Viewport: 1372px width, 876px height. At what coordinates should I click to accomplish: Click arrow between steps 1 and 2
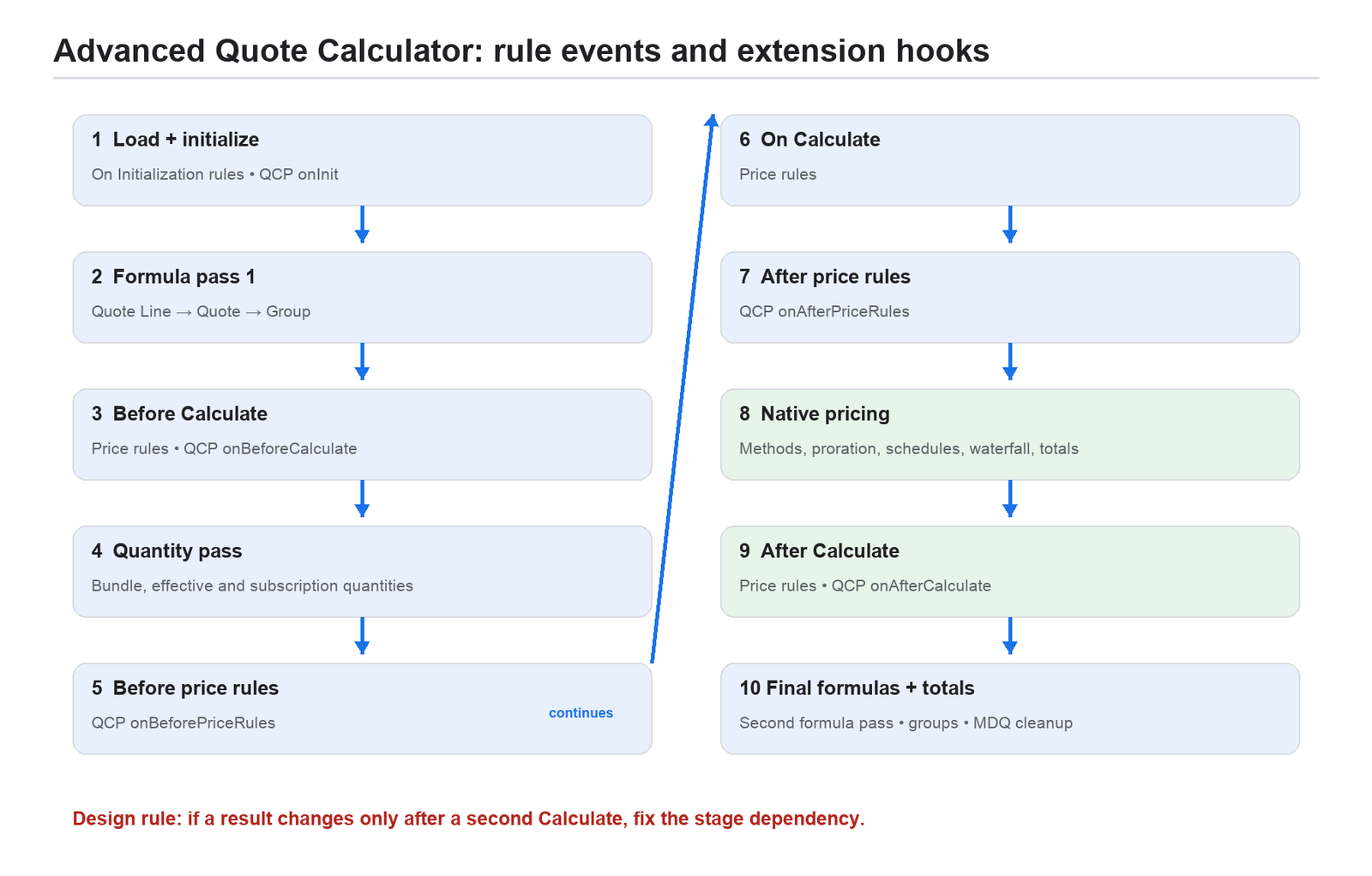tap(362, 225)
